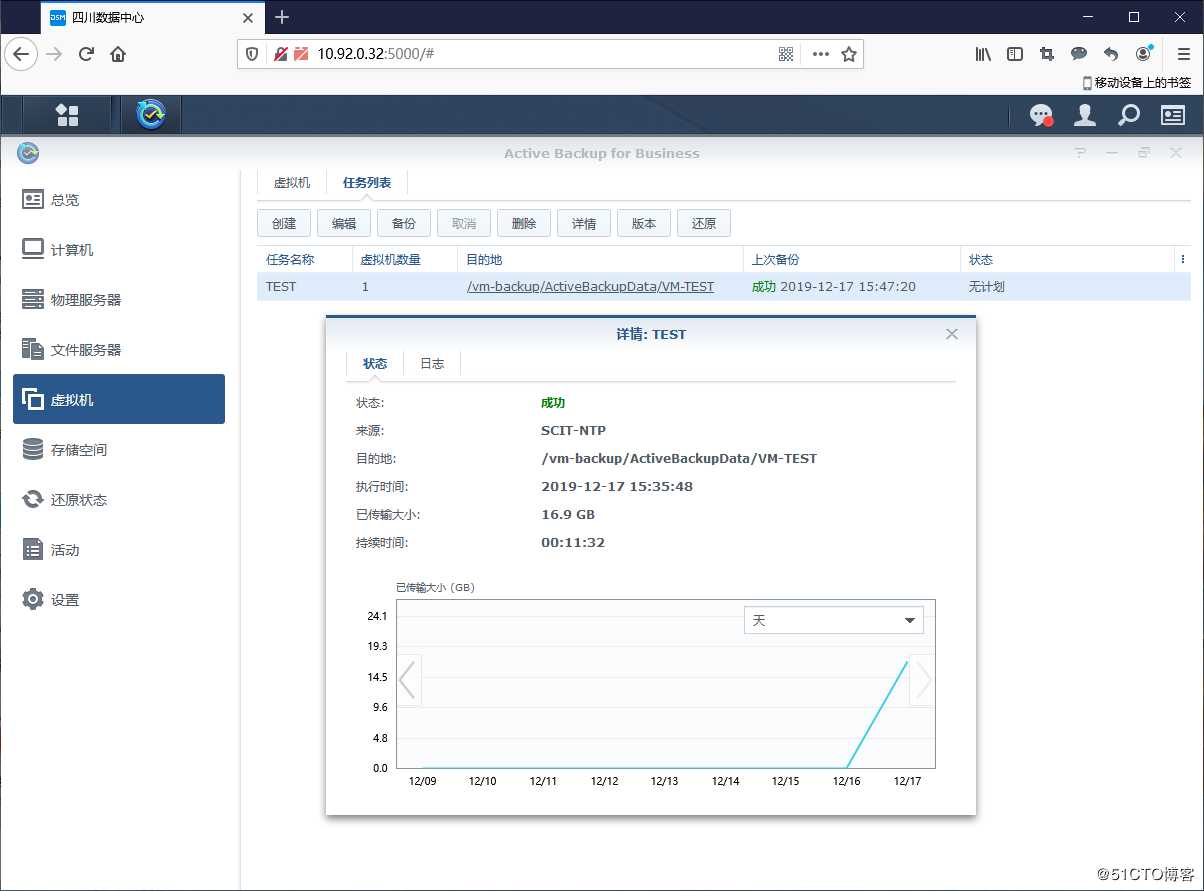Switch to the 日志 tab in details
The image size is (1204, 891).
point(432,363)
